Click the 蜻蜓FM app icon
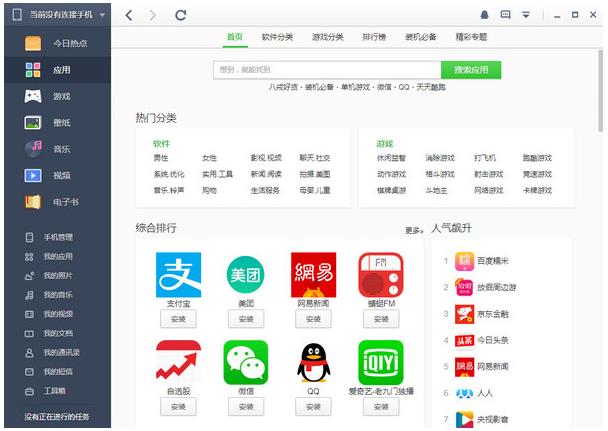The image size is (608, 431). coord(381,275)
